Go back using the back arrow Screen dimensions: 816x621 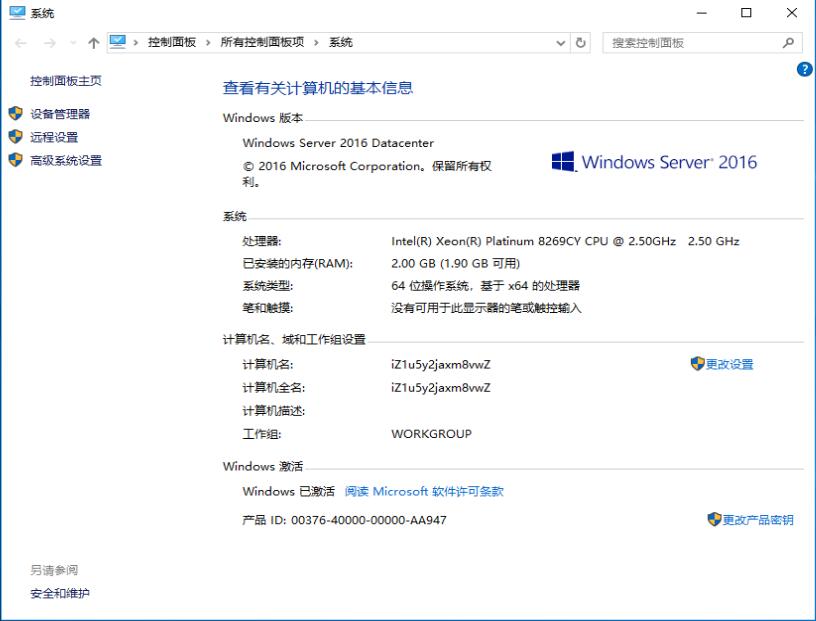coord(21,43)
